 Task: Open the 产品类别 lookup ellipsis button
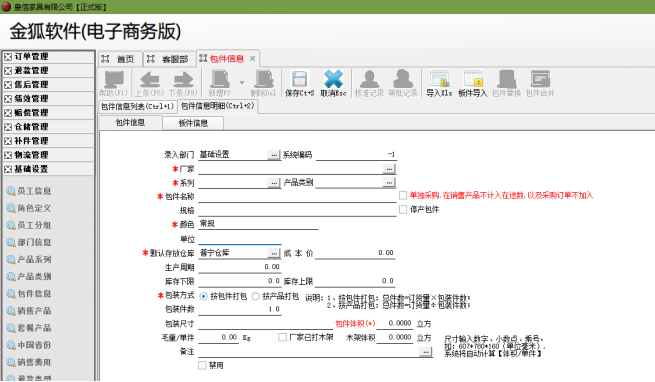(x=389, y=183)
